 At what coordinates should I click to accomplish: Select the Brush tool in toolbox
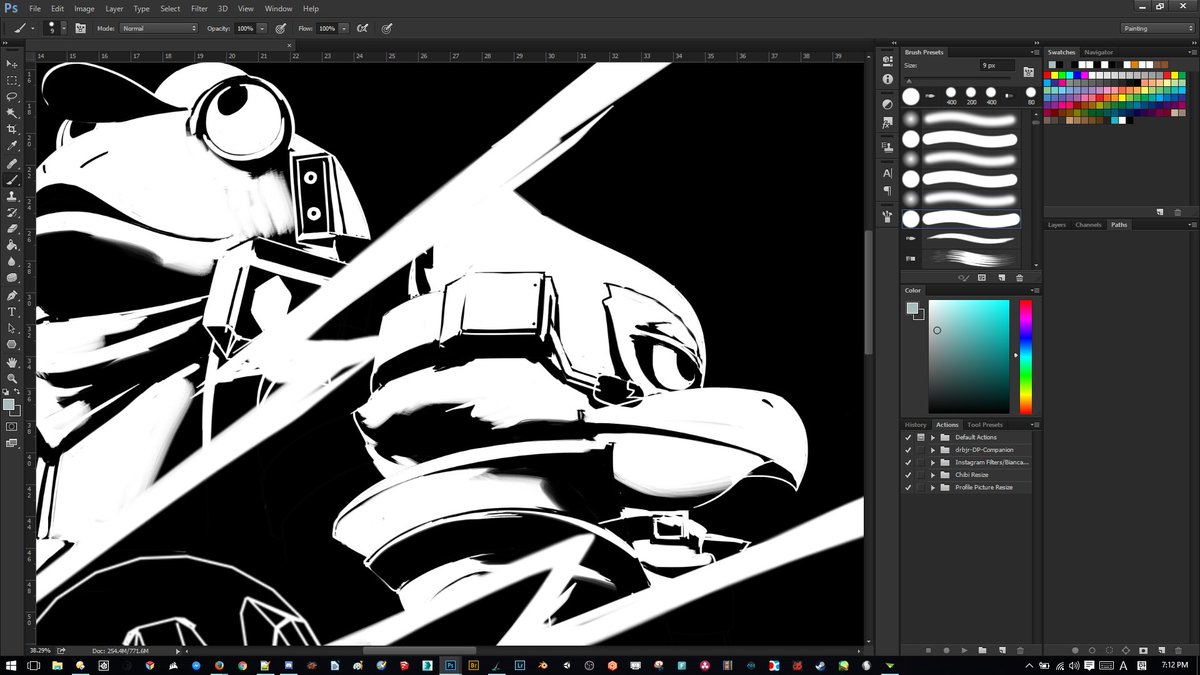(x=12, y=180)
